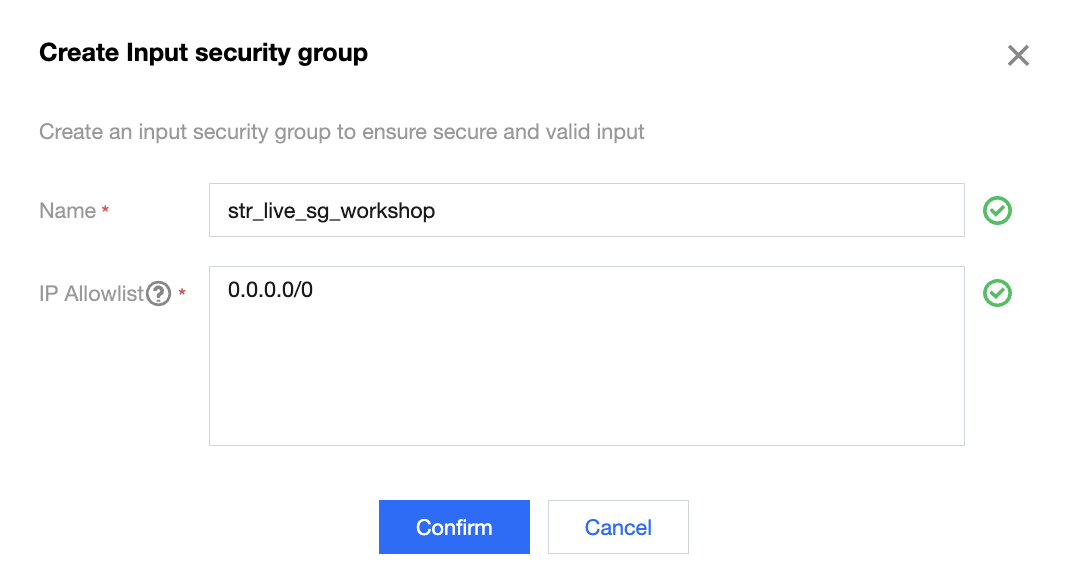Confirm the security group creation
Screen dimensions: 1066x580
pyautogui.click(x=454, y=527)
